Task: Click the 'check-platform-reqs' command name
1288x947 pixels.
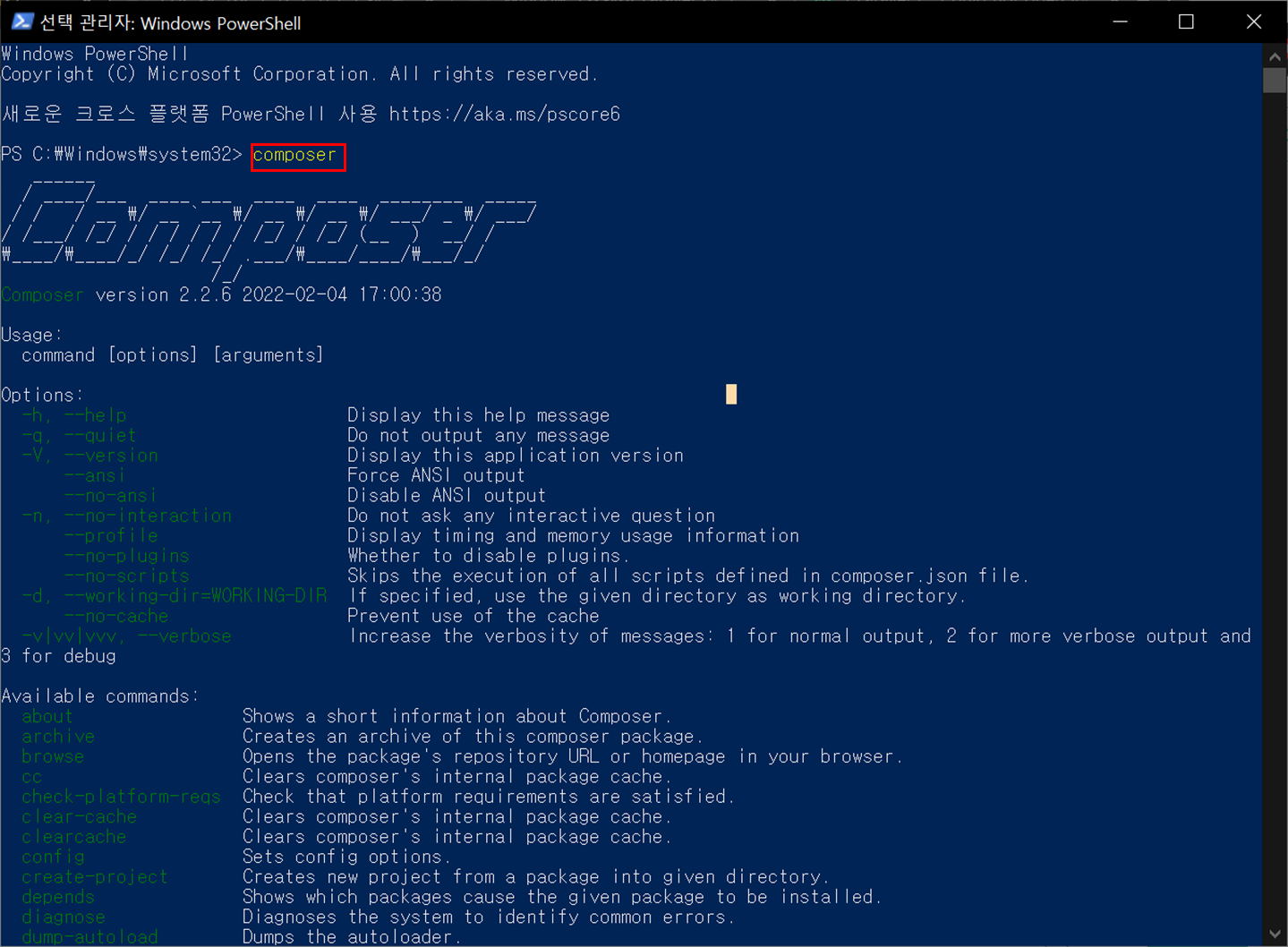Action: point(121,796)
